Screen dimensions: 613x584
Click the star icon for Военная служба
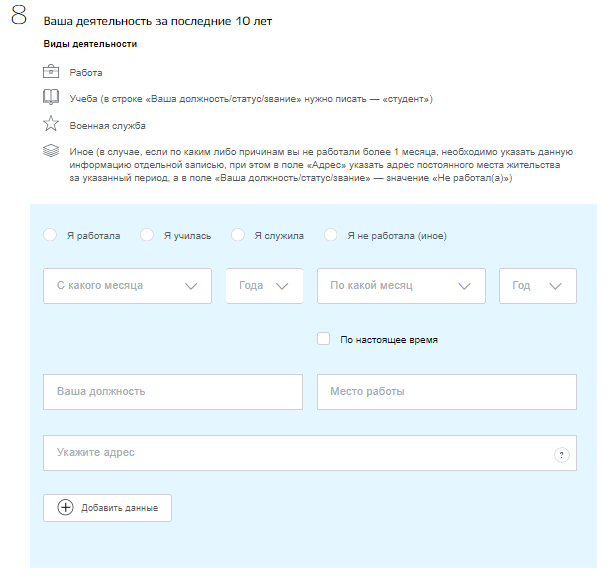pyautogui.click(x=51, y=124)
